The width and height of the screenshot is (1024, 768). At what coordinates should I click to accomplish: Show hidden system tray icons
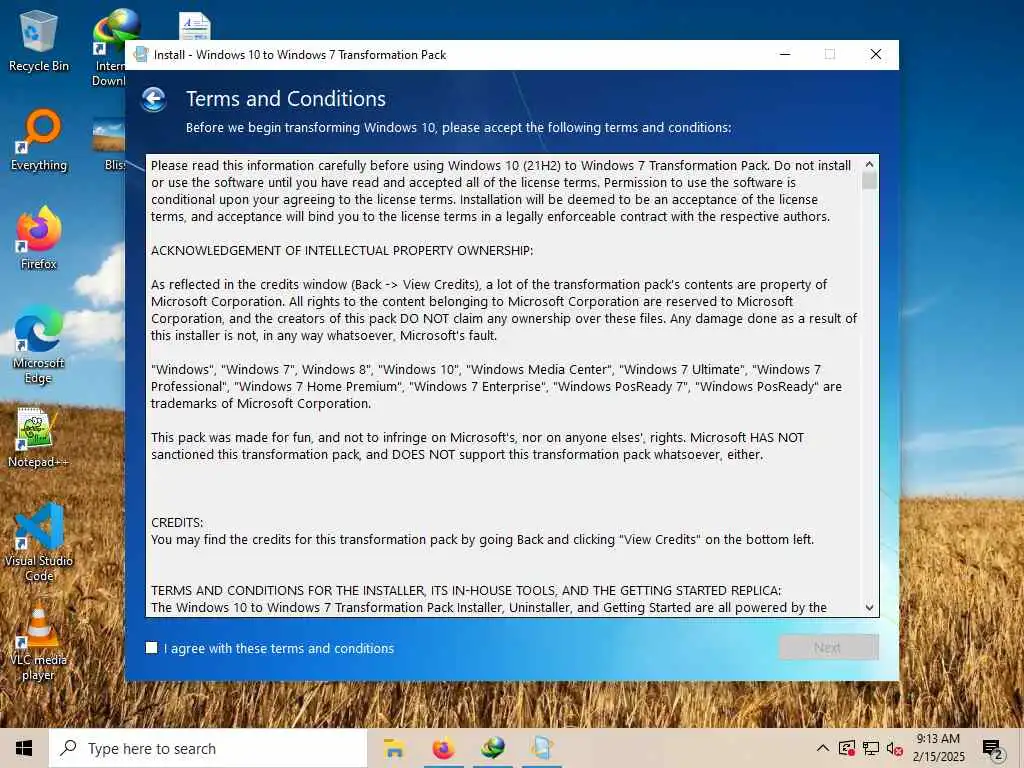pyautogui.click(x=823, y=748)
